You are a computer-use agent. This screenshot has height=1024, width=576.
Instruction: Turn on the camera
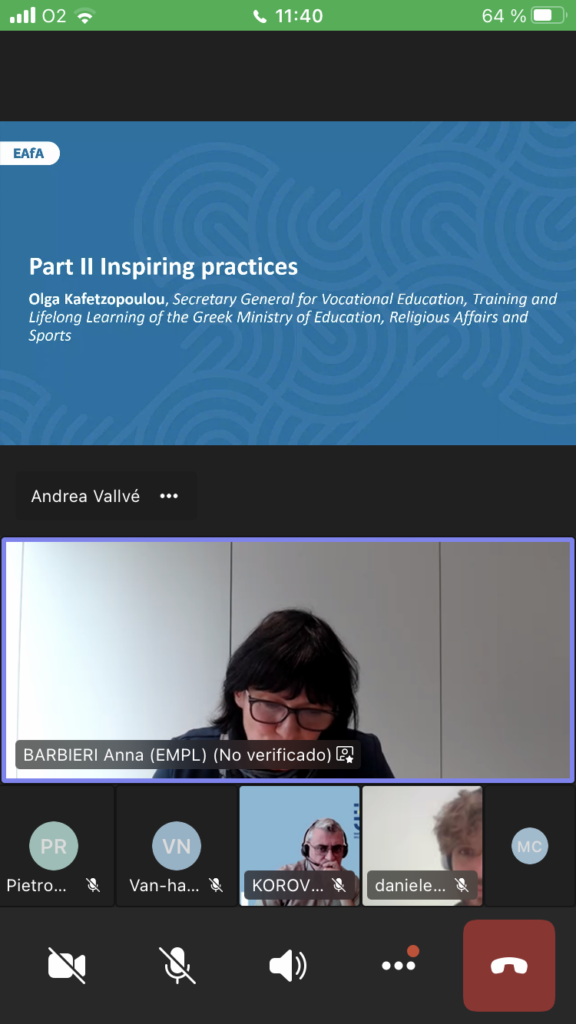(67, 965)
